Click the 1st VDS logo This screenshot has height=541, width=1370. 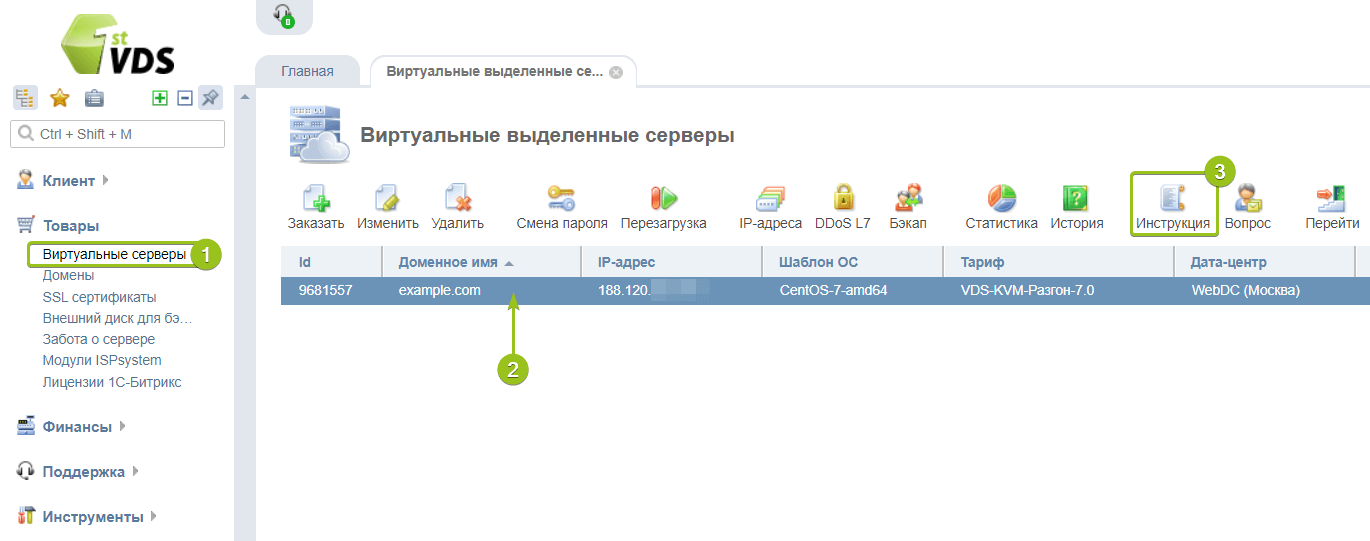[x=117, y=45]
